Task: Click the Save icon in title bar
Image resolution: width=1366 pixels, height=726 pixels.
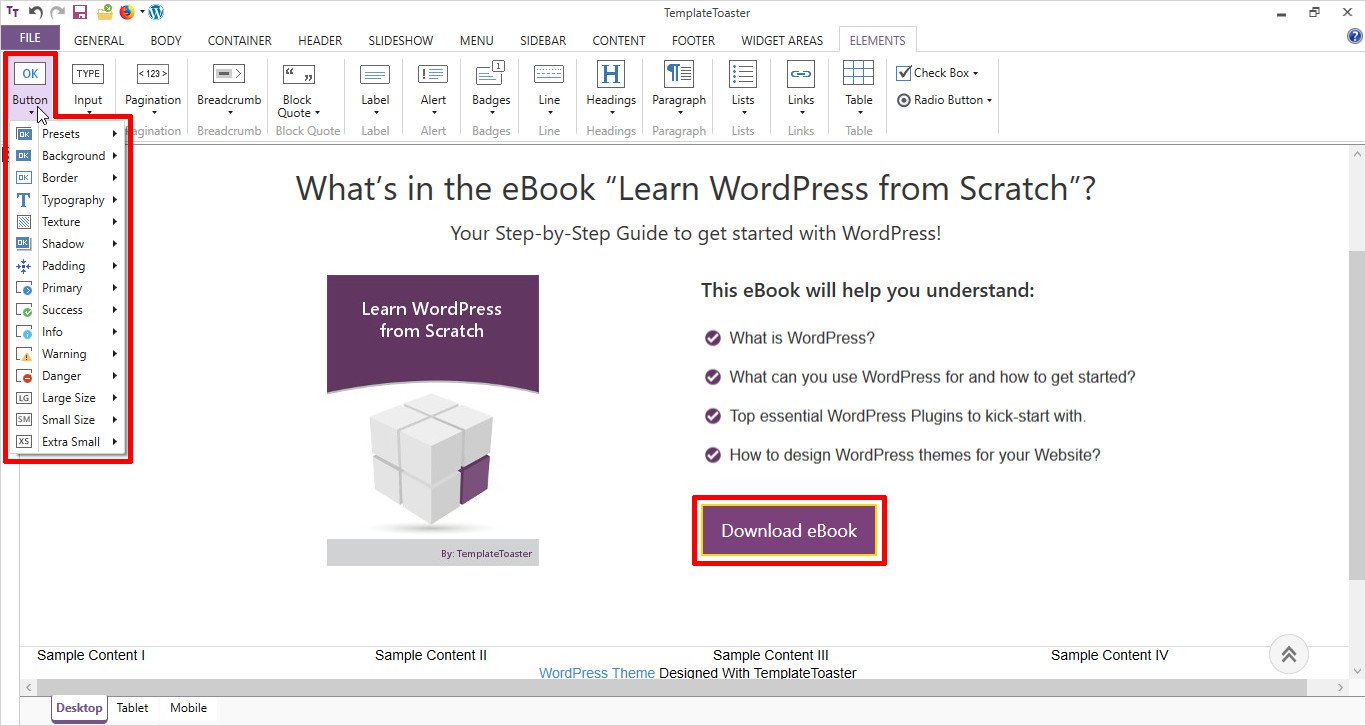Action: pos(80,13)
